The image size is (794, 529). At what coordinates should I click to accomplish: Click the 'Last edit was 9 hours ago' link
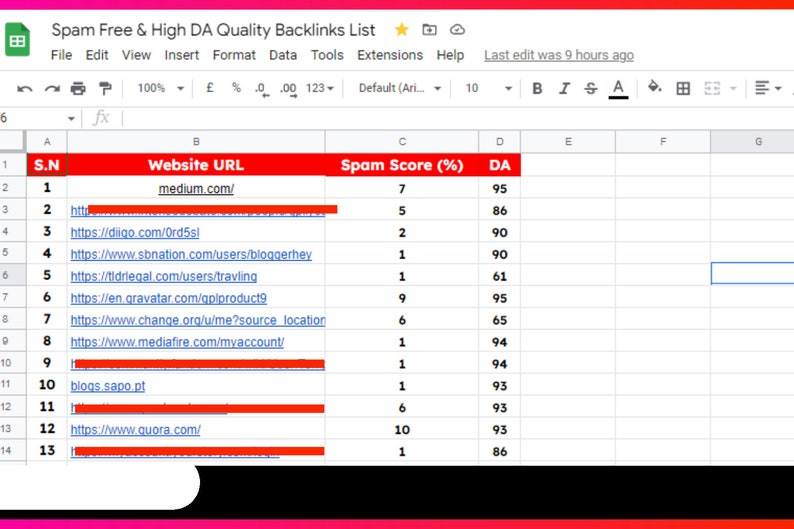click(x=558, y=55)
